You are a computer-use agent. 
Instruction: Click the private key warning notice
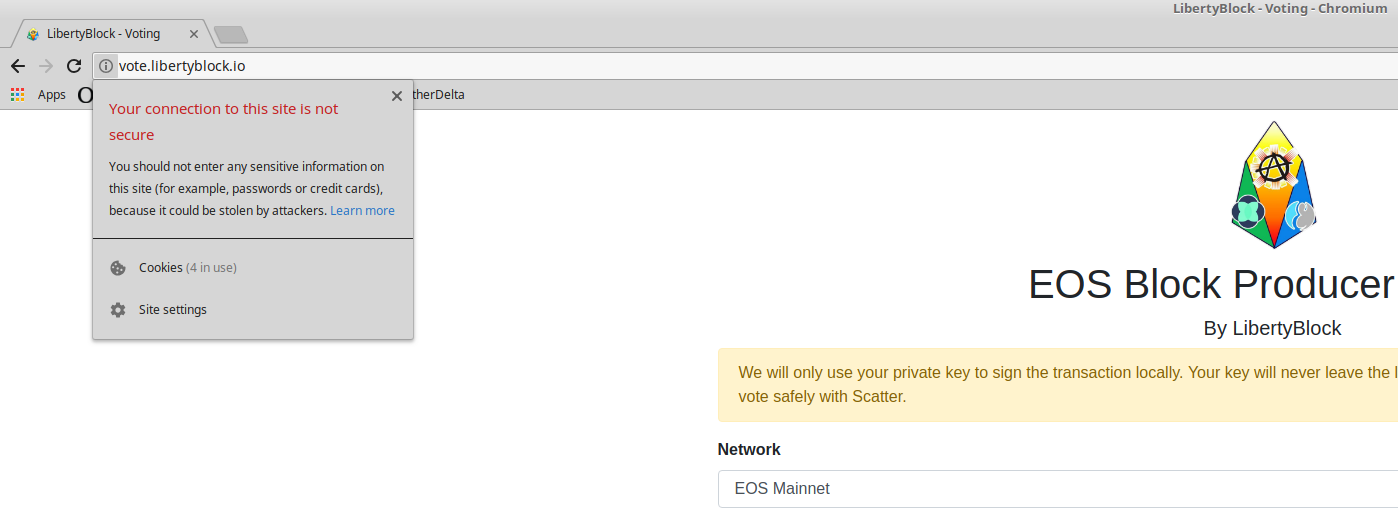[x=1058, y=385]
